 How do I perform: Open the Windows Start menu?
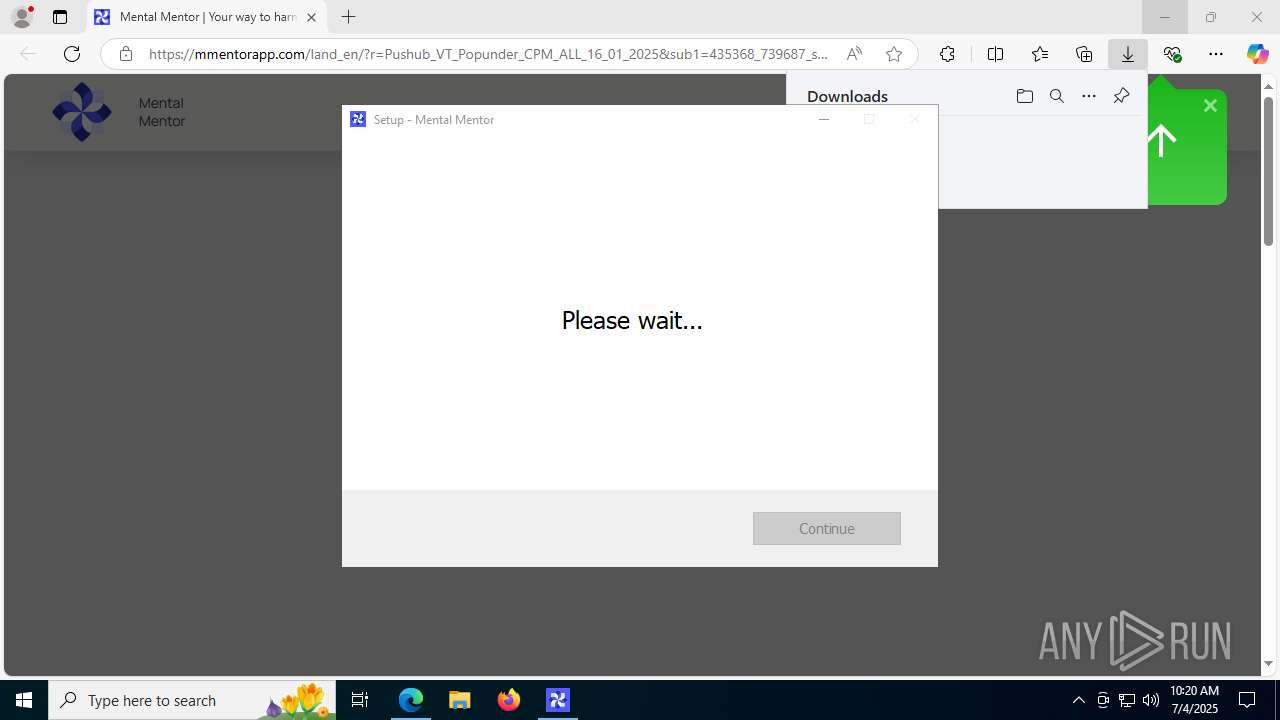point(24,700)
